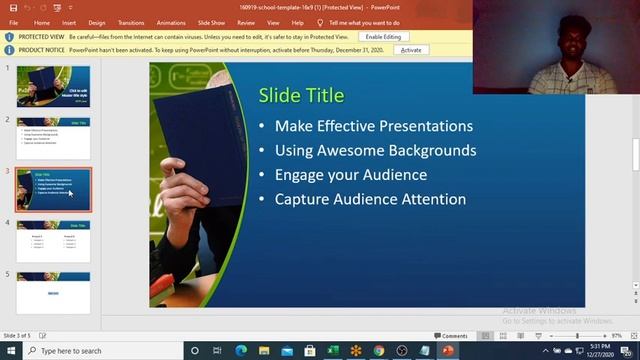
Task: Toggle the Comments pane button
Action: [x=451, y=336]
